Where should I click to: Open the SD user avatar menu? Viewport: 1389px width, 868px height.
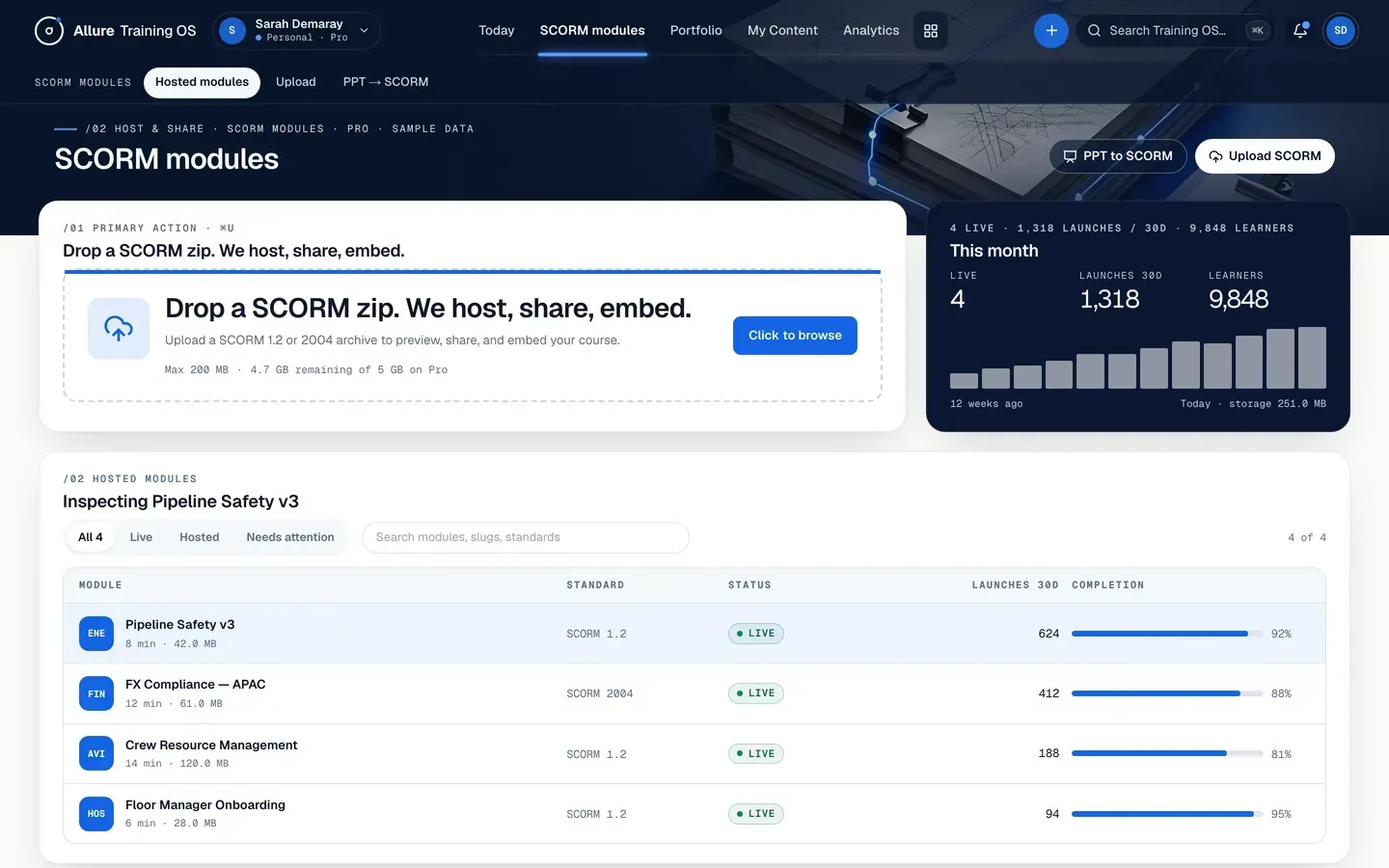(1341, 31)
